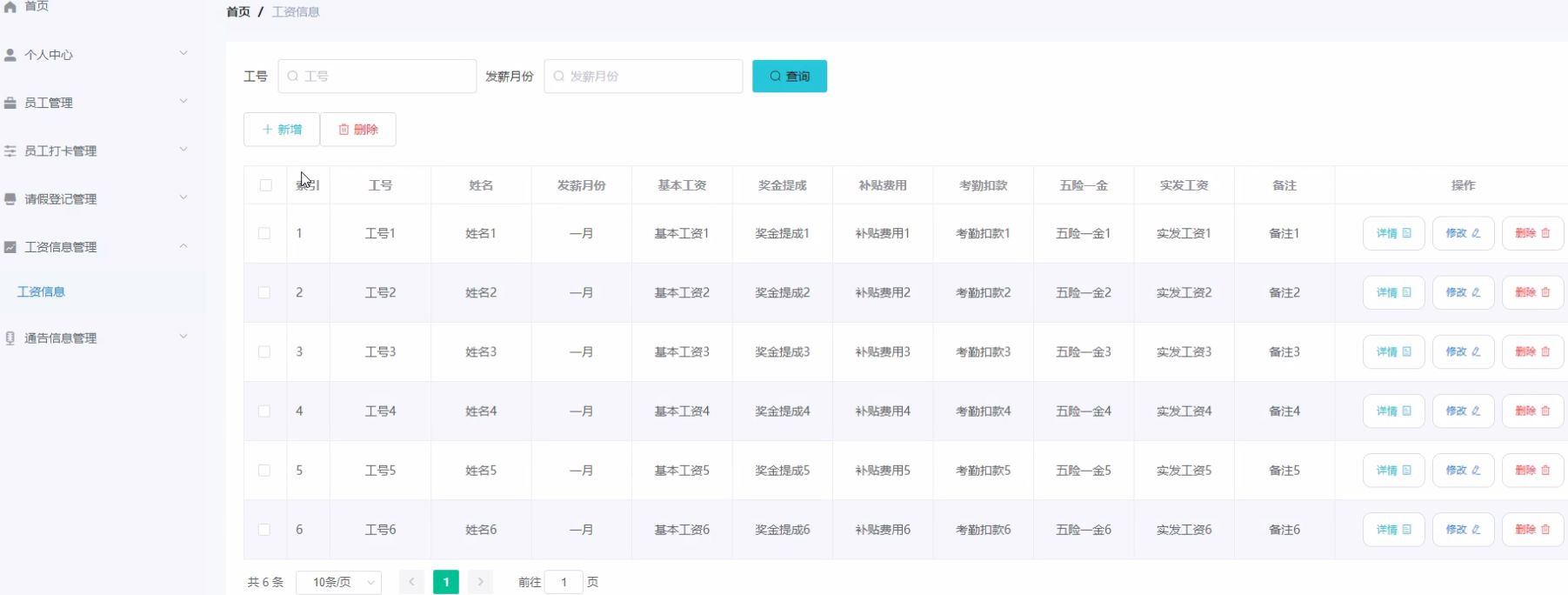Click the 通告信息管理 icon
This screenshot has height=595, width=1568.
[x=10, y=338]
